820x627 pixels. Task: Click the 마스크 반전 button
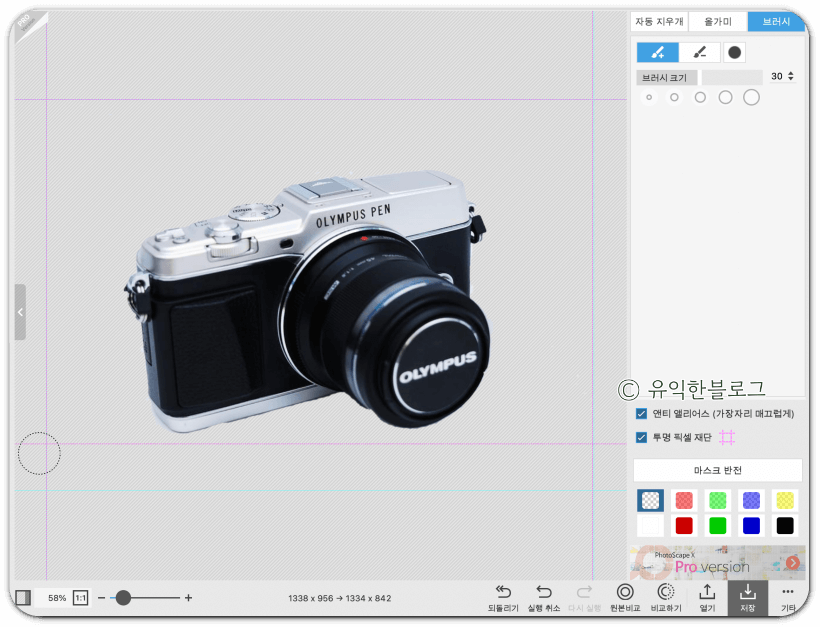point(718,470)
